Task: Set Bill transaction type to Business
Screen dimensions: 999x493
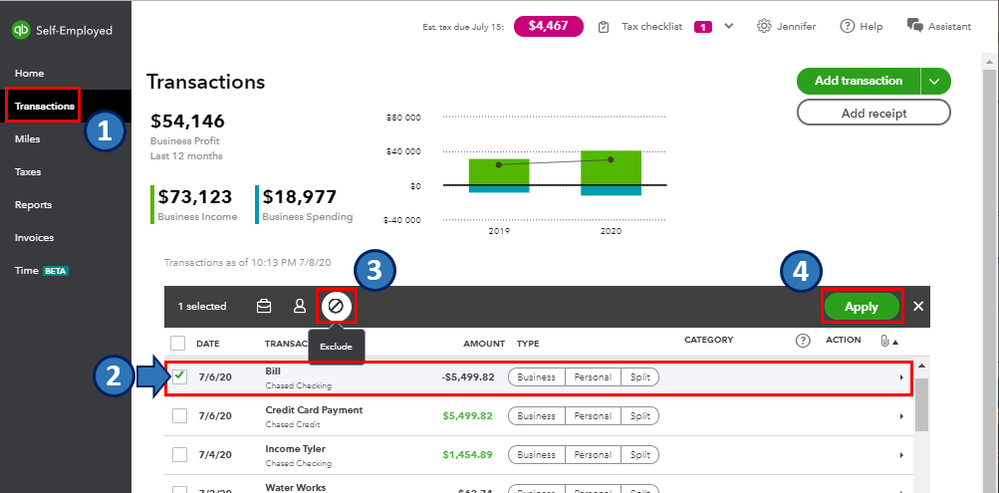Action: coord(536,377)
